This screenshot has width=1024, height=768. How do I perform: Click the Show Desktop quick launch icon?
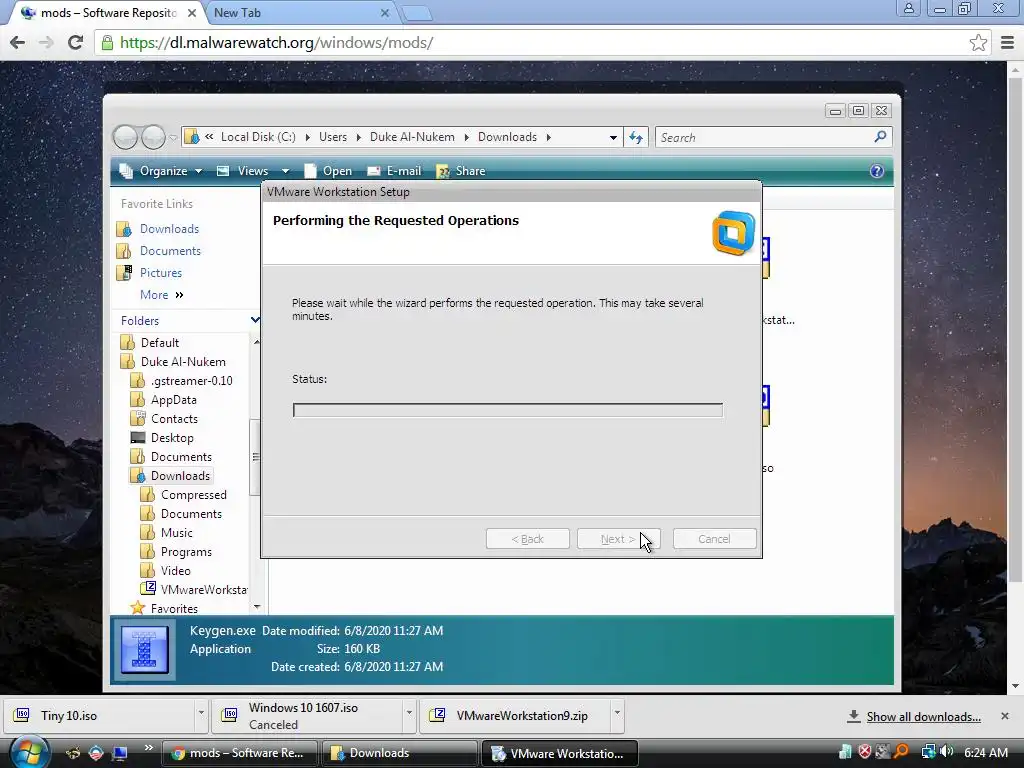pos(120,753)
